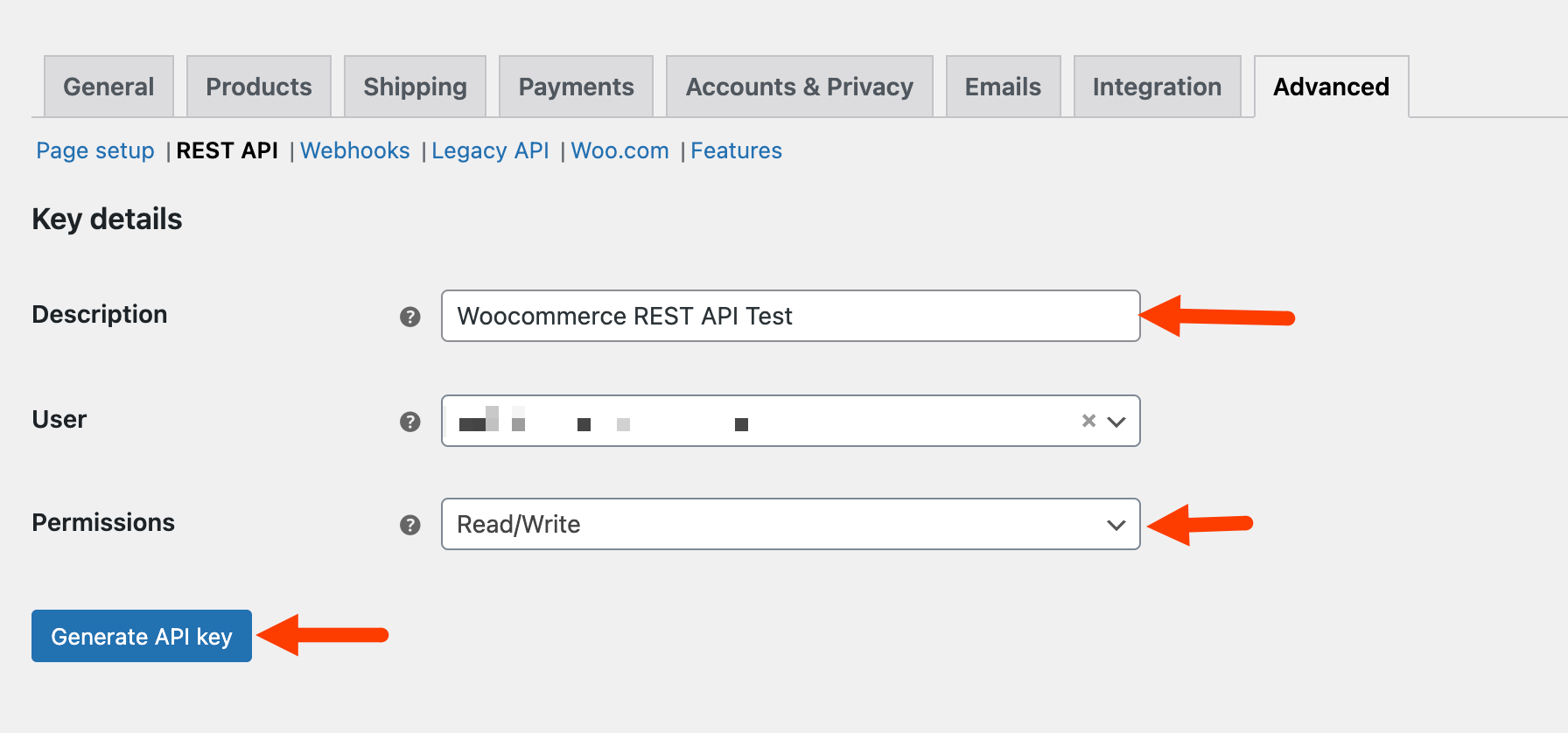Screen dimensions: 1568x733
Task: Open the Read/Write permissions dropdown
Action: point(789,525)
